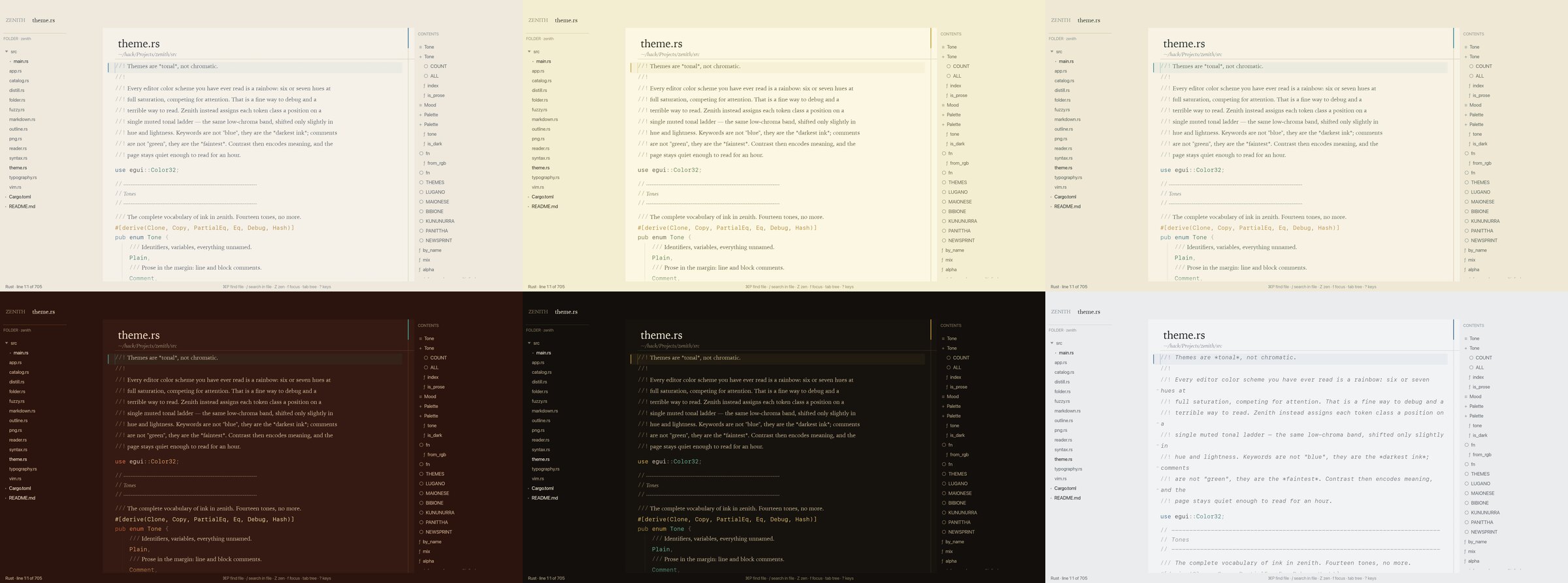This screenshot has width=1568, height=583.
Task: Open markdown.rs in top-right sand window's file tree
Action: [x=1068, y=120]
